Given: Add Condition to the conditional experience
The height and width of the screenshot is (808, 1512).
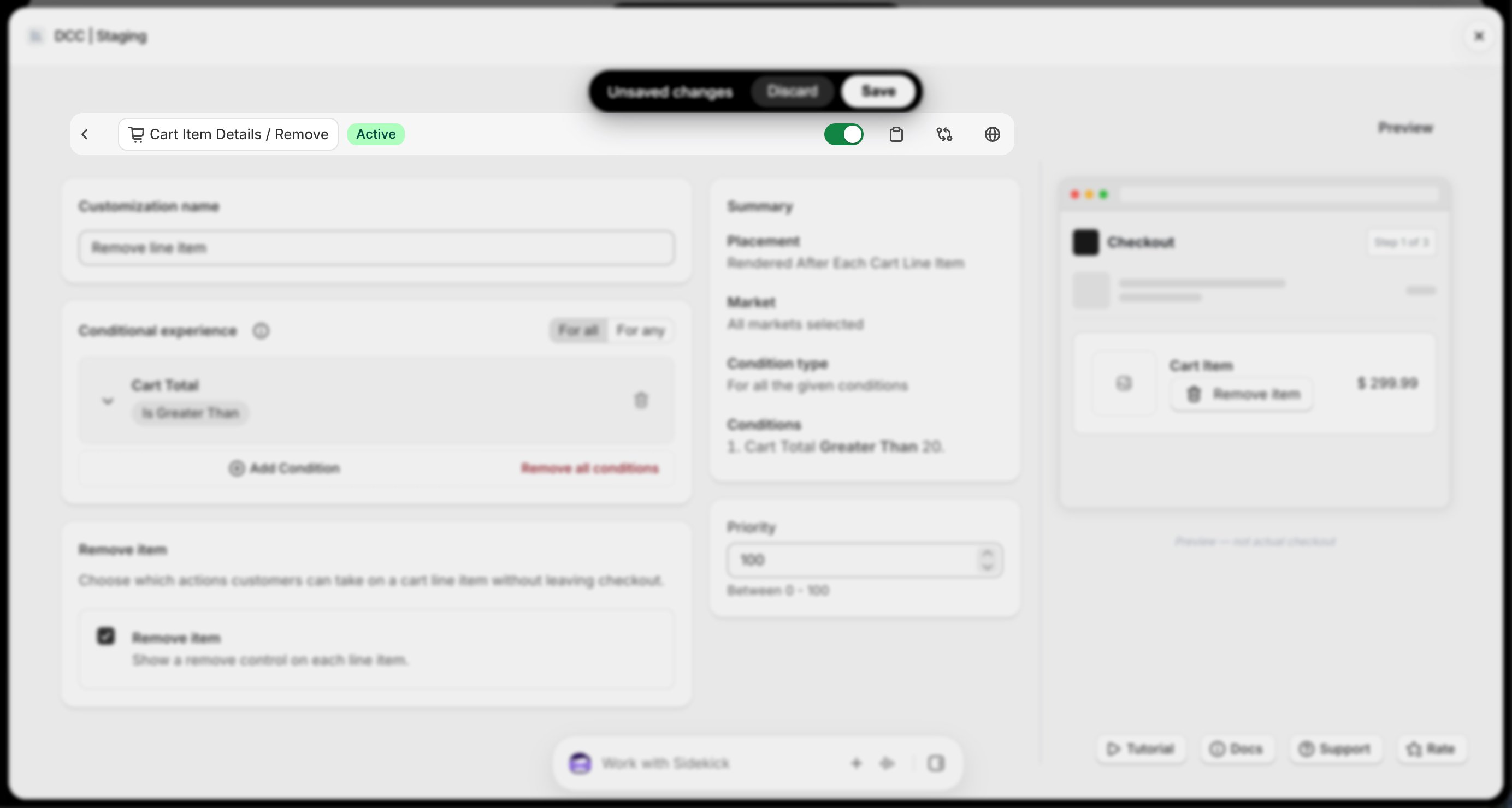Looking at the screenshot, I should [285, 468].
